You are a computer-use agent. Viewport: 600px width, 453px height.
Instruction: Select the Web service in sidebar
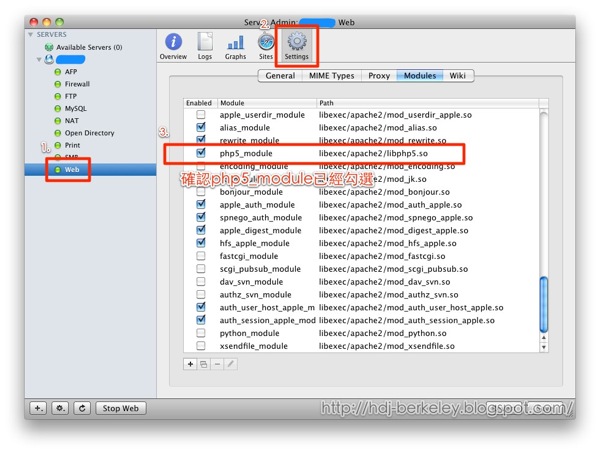[x=90, y=169]
